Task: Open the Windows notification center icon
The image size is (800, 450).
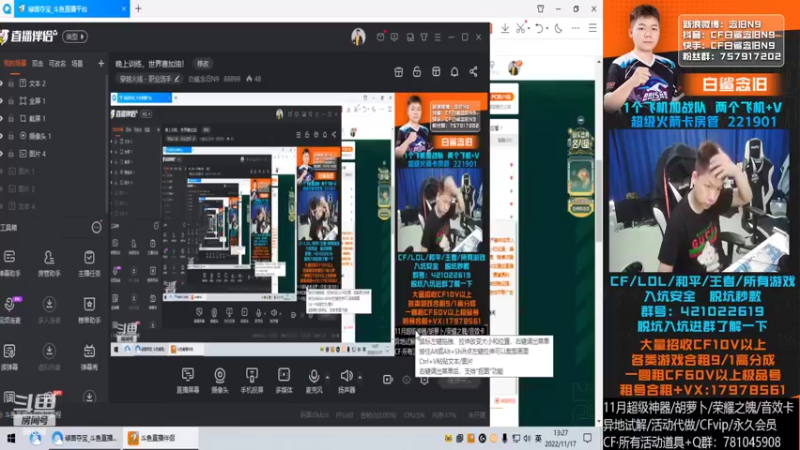Action: pos(587,438)
